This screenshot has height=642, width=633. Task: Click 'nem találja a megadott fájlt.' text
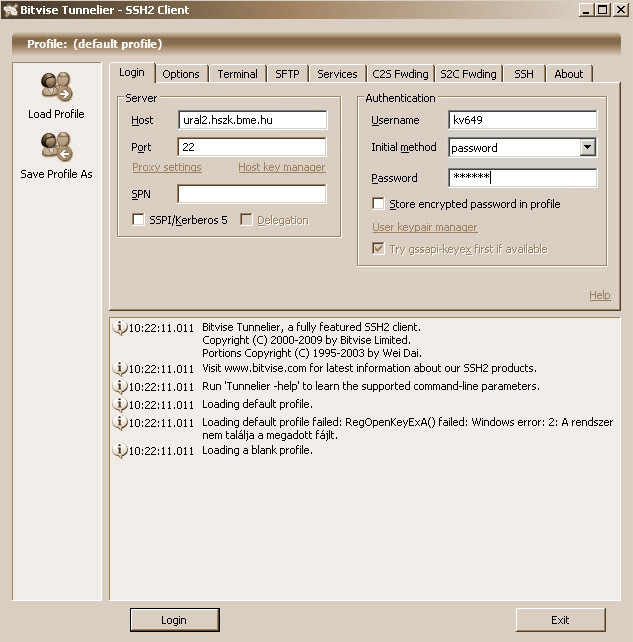[270, 435]
